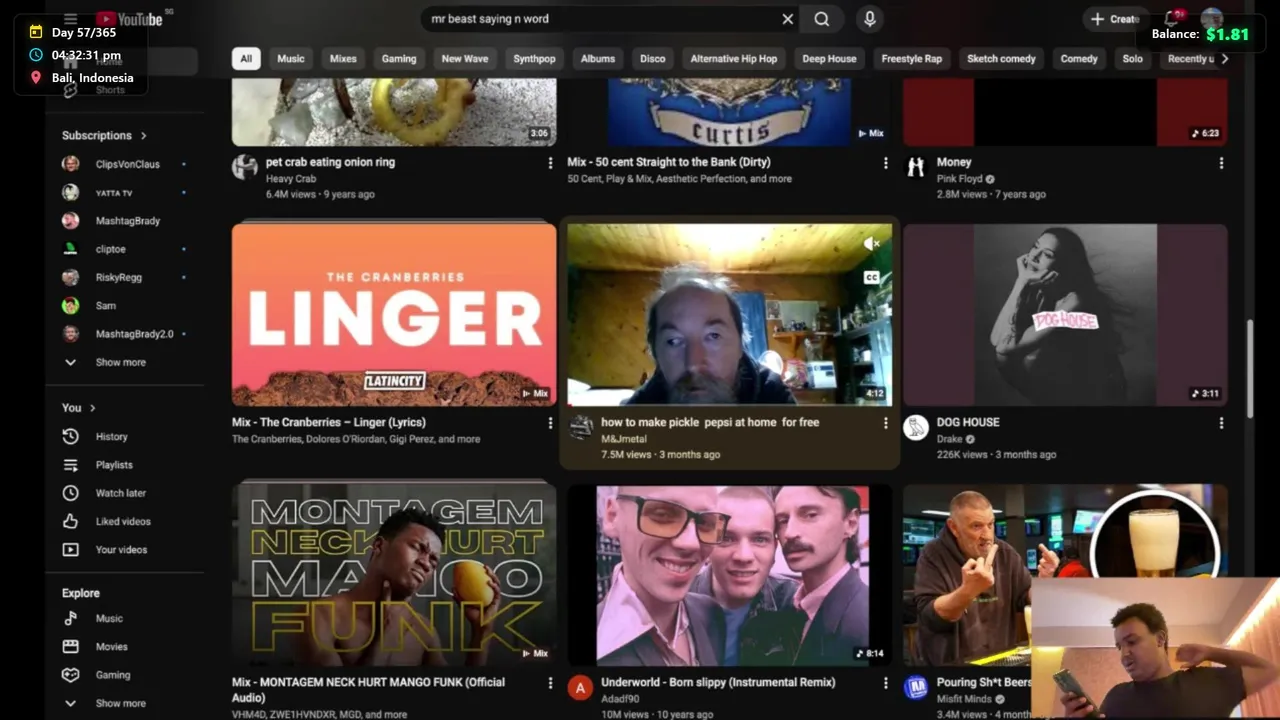Viewport: 1280px width, 720px height.
Task: Select the Sketch comedy chip
Action: tap(1001, 59)
